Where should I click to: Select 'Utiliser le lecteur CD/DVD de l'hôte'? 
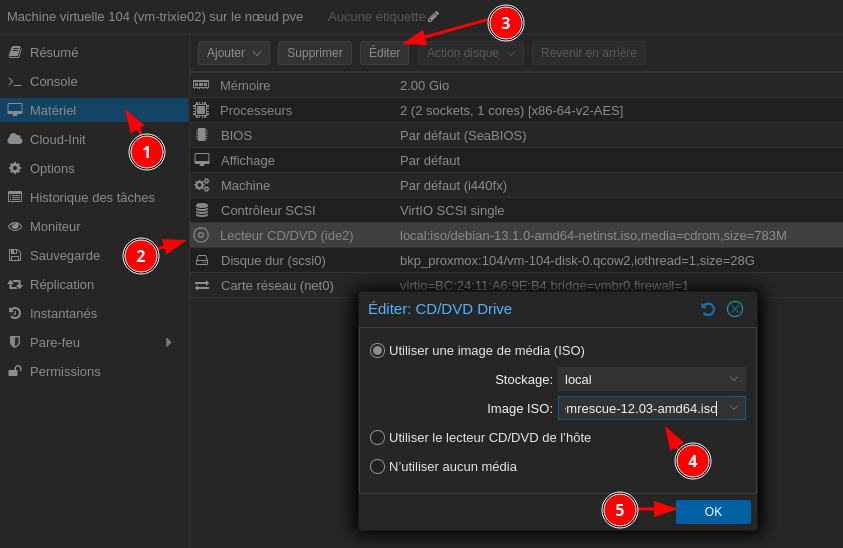click(377, 437)
